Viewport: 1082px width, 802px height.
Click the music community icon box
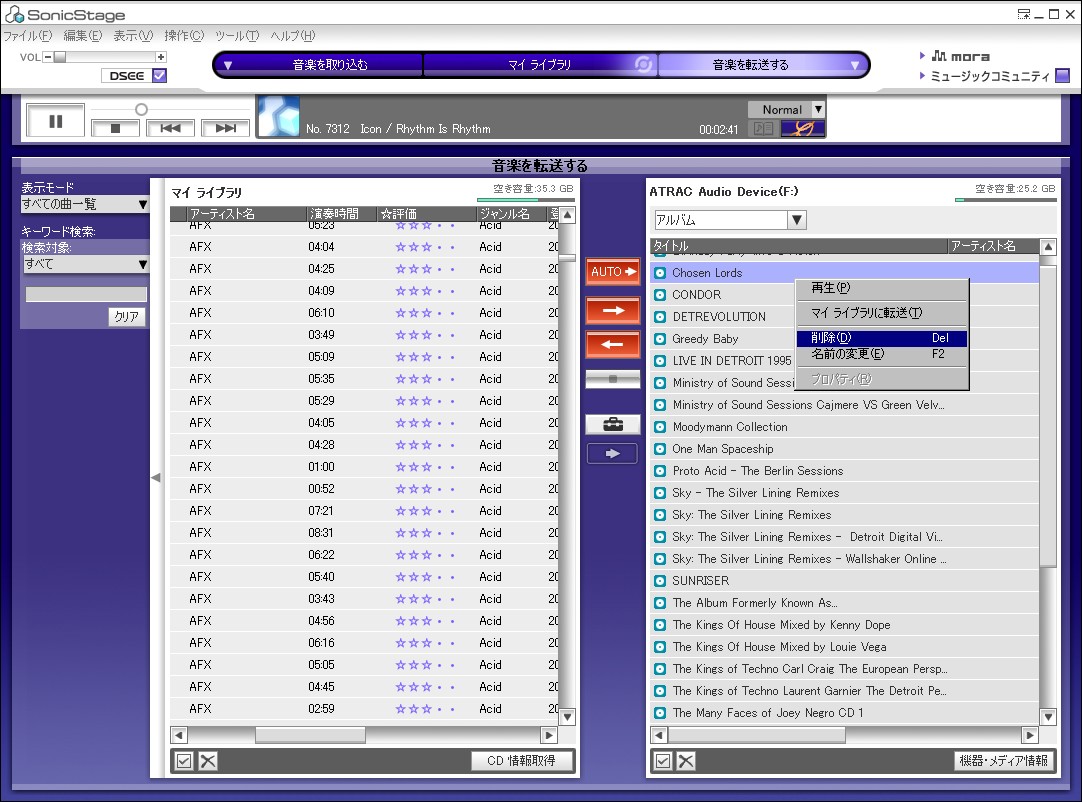(1063, 75)
